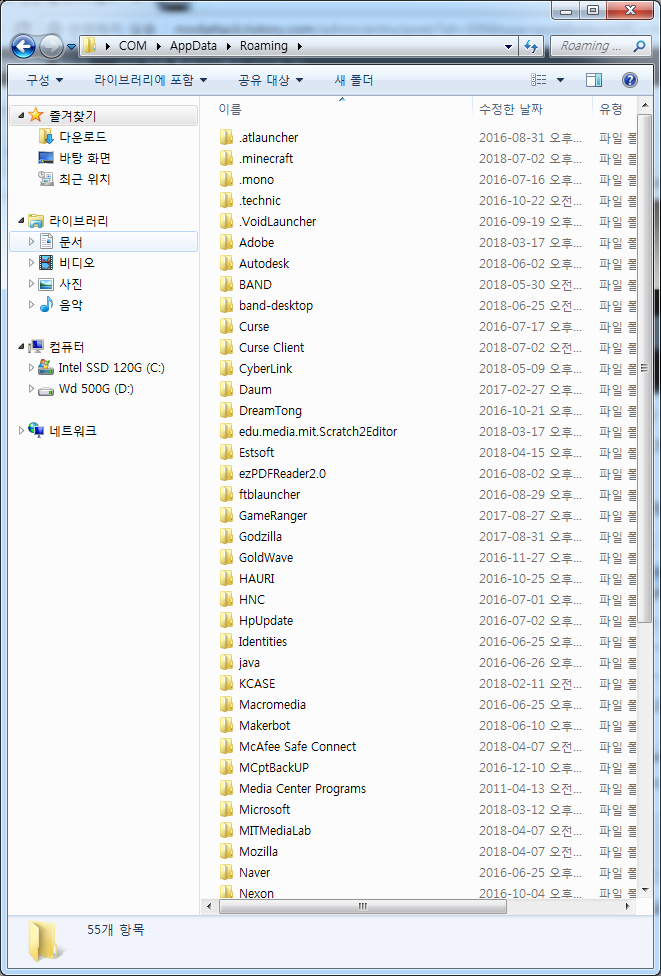The image size is (661, 976).
Task: Select the .minecraft folder icon
Action: [227, 158]
